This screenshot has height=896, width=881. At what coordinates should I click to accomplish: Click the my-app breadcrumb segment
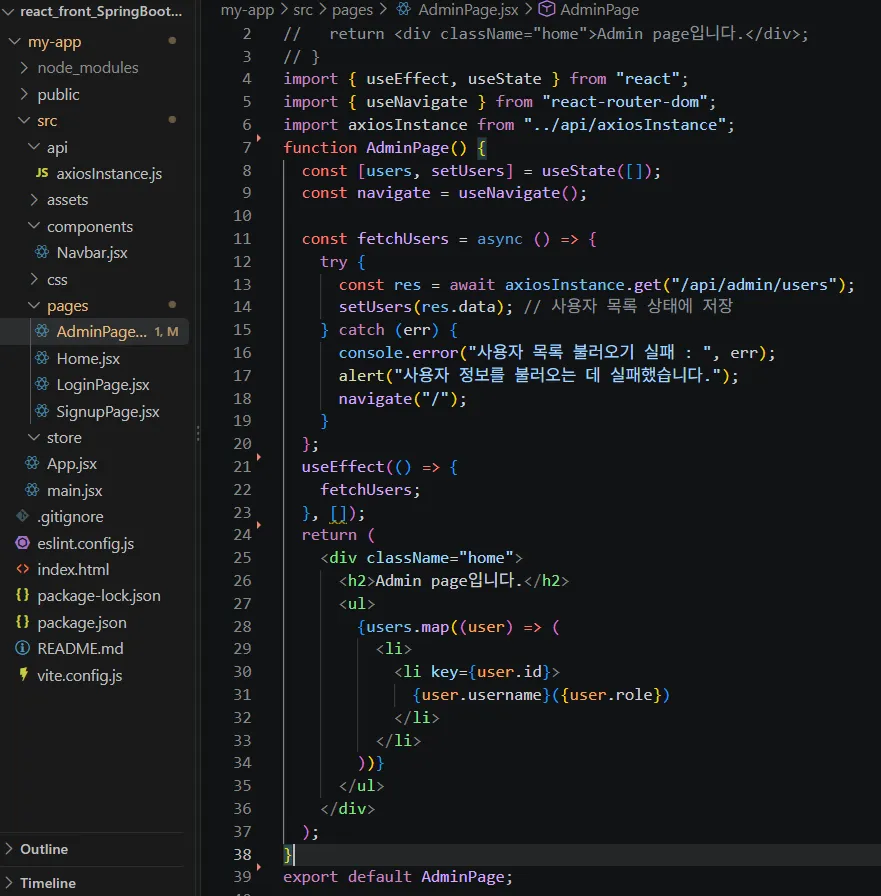[x=247, y=10]
